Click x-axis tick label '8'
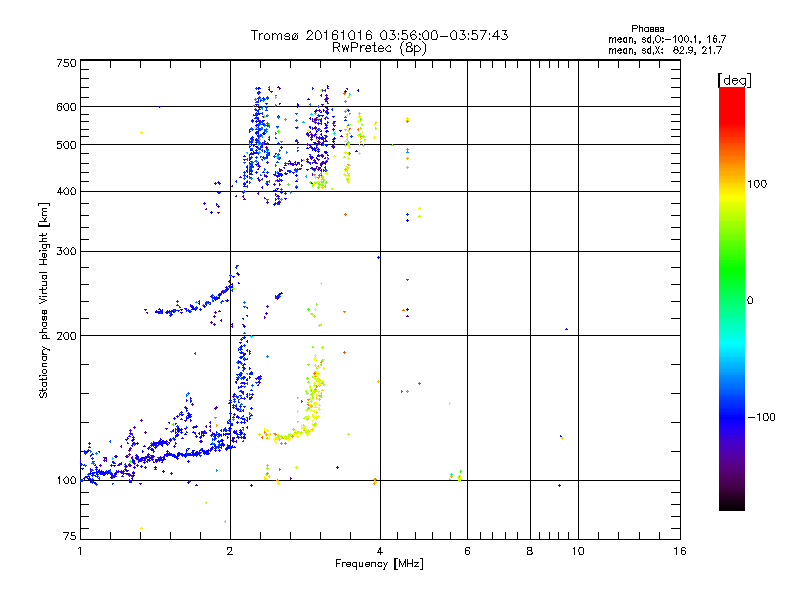The width and height of the screenshot is (800, 600). tap(530, 551)
